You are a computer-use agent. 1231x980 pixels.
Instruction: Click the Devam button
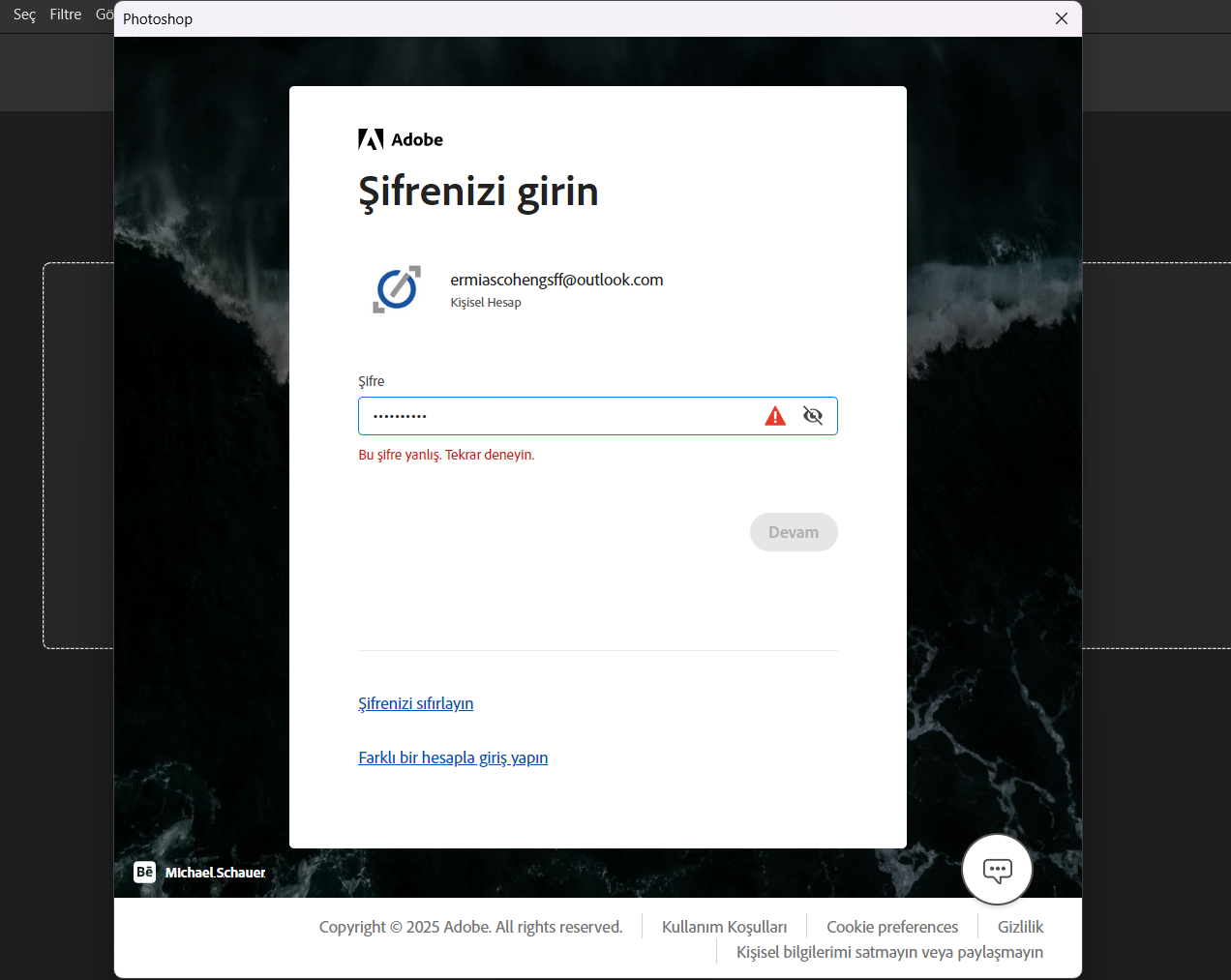pyautogui.click(x=794, y=532)
